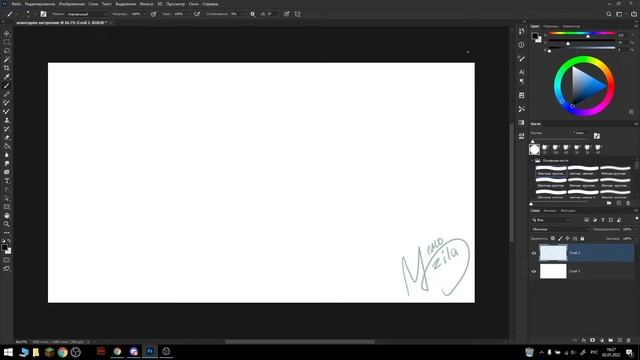Toggle brush settings panel in options bar

pos(43,14)
